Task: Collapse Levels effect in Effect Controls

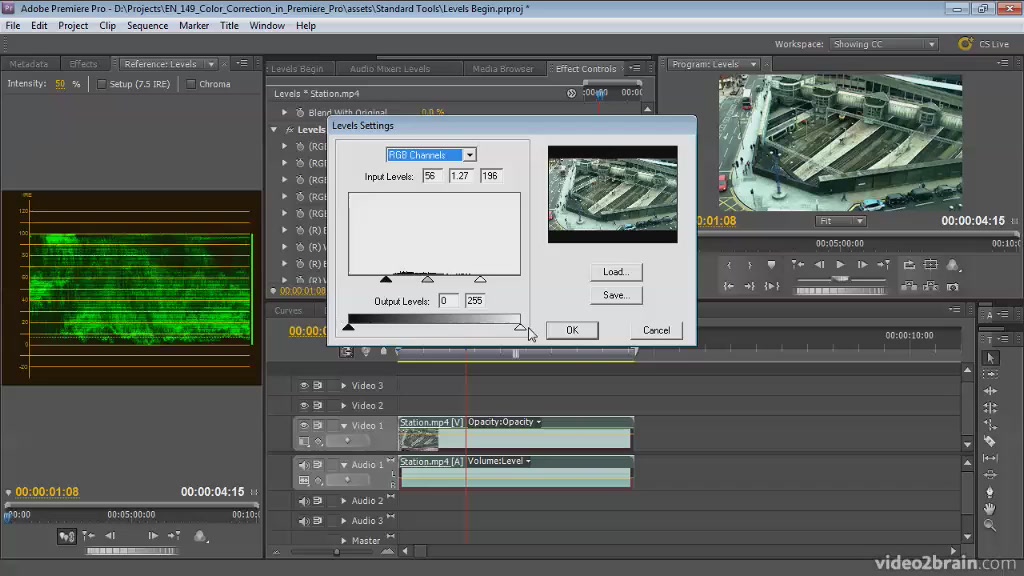Action: [x=274, y=130]
